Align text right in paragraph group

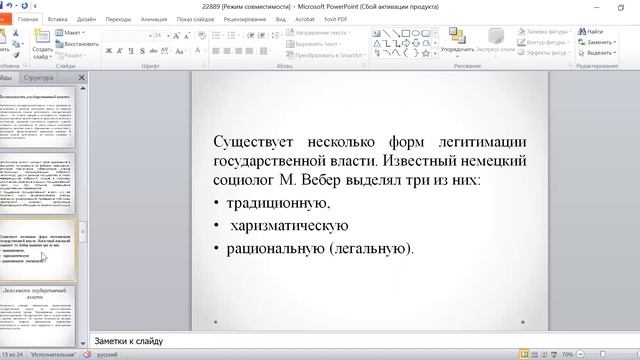(238, 51)
